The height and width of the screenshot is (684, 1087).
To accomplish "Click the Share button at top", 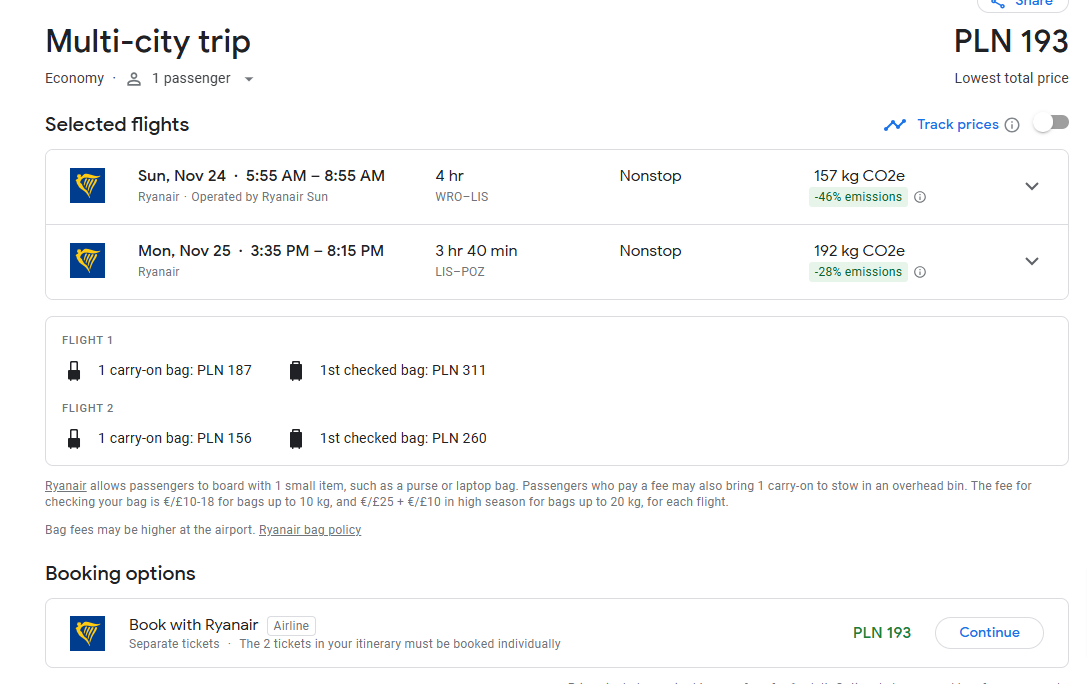I will point(1023,3).
